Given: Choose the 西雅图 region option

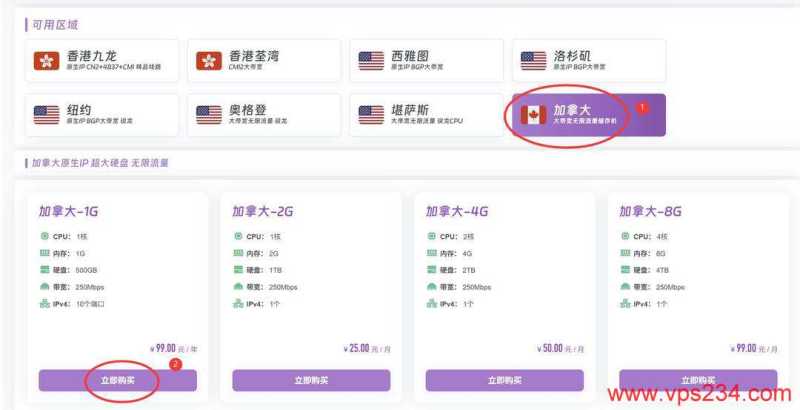Looking at the screenshot, I should click(x=426, y=61).
